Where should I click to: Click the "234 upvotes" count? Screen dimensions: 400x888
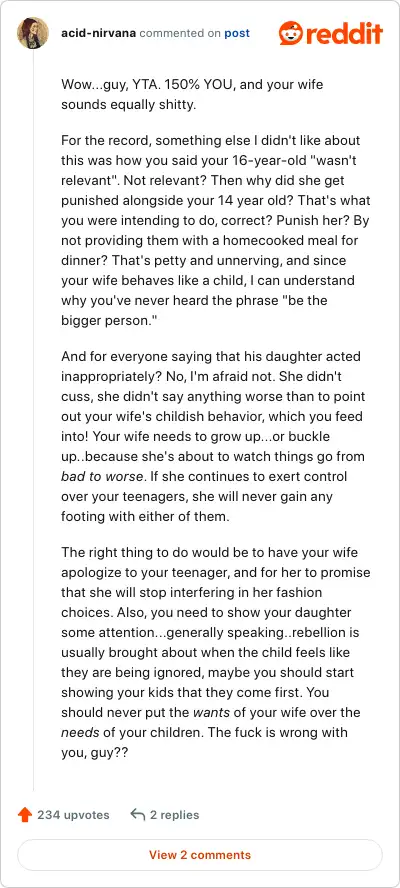pos(73,815)
